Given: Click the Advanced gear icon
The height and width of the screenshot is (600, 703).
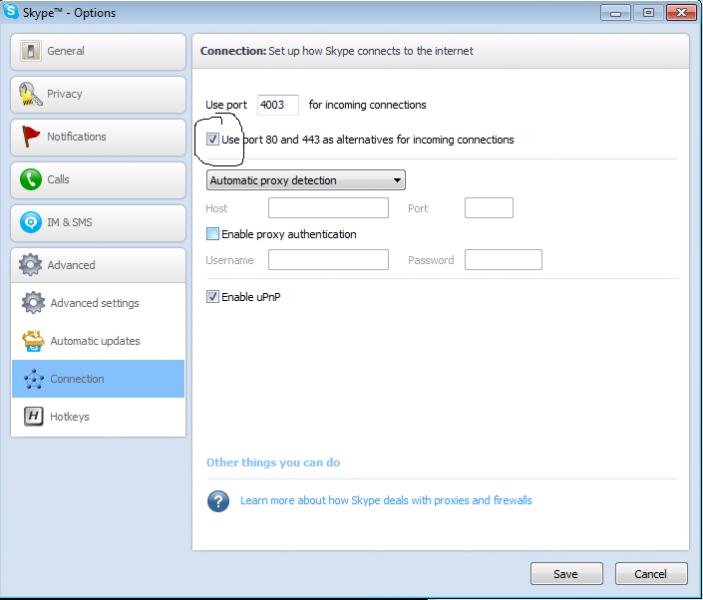Looking at the screenshot, I should coord(30,265).
